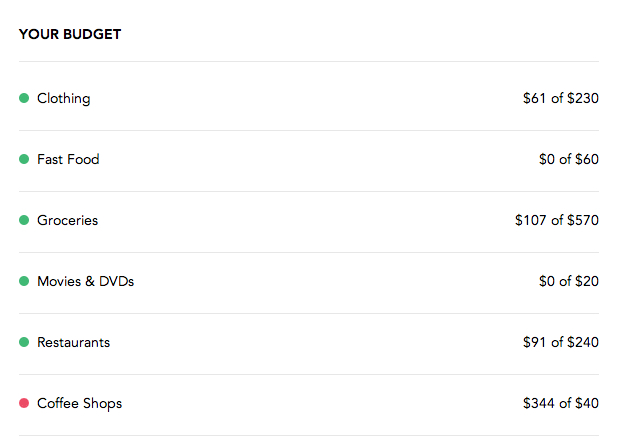Click the green status dot beside Clothing

(x=24, y=98)
